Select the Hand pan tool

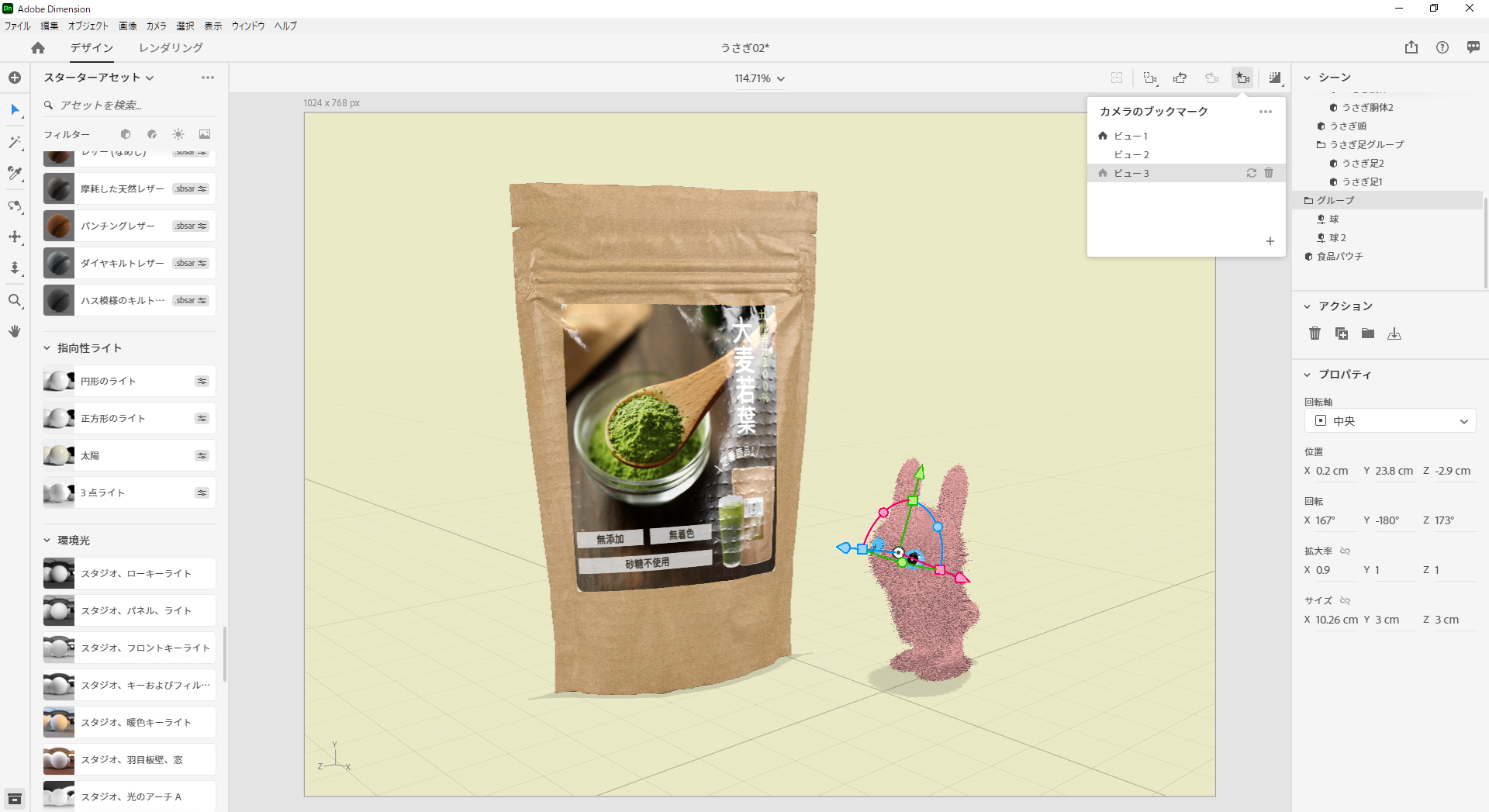point(15,331)
